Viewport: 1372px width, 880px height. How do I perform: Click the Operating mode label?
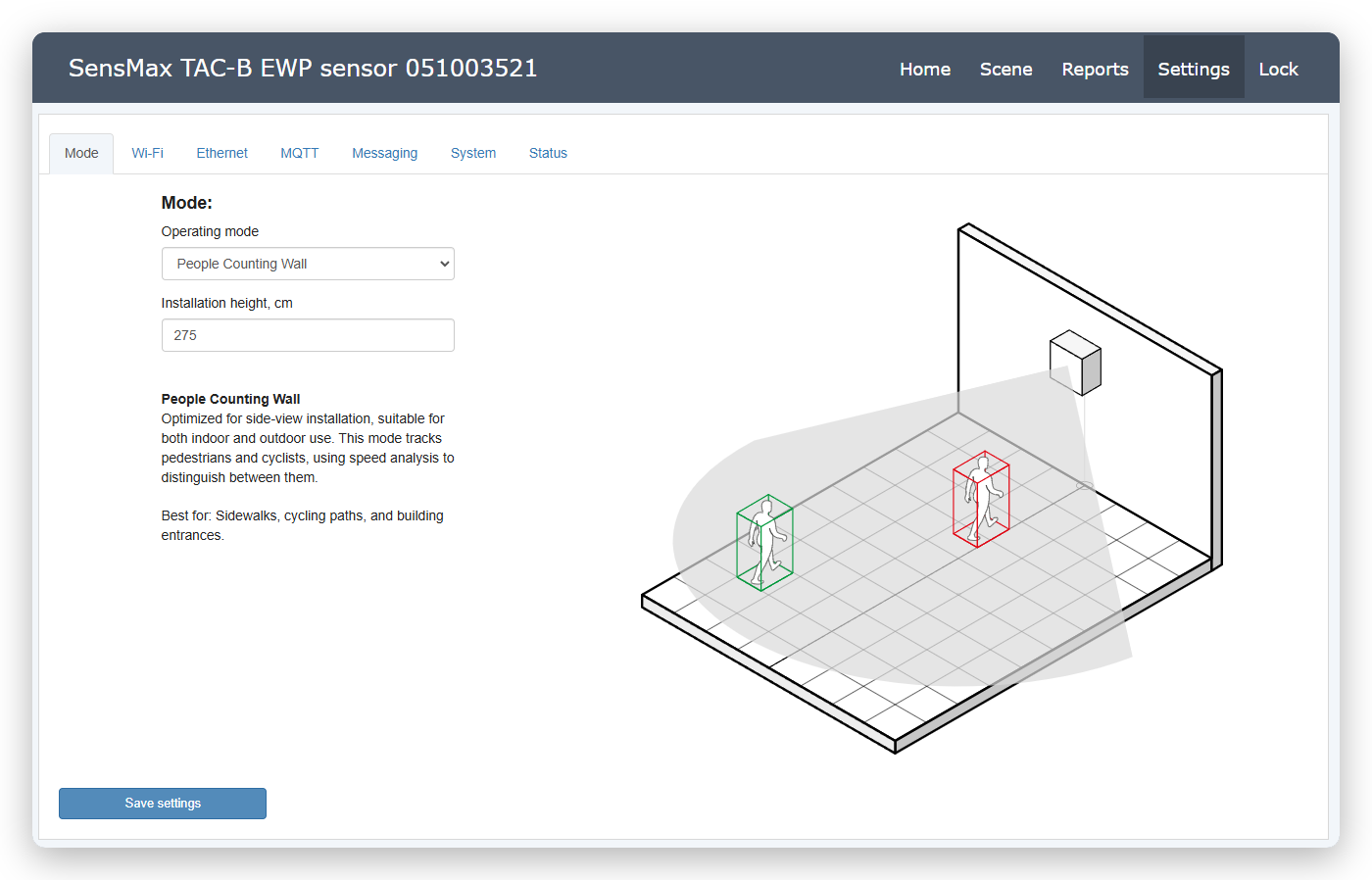pyautogui.click(x=210, y=231)
